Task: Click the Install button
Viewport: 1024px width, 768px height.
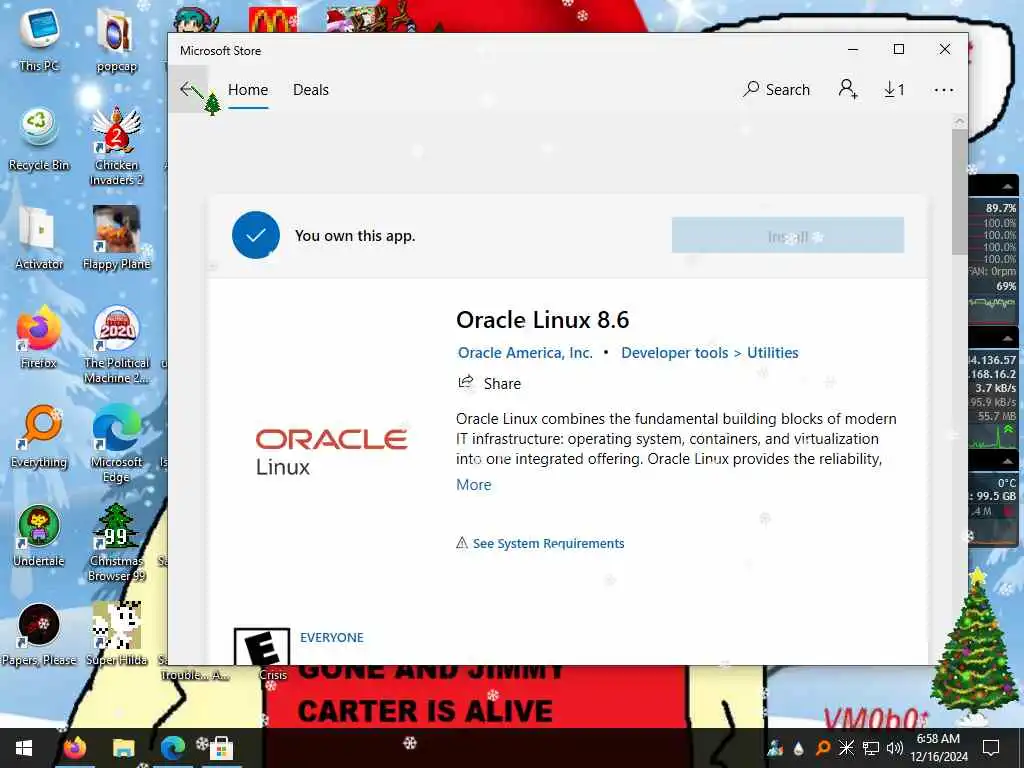Action: [x=788, y=236]
